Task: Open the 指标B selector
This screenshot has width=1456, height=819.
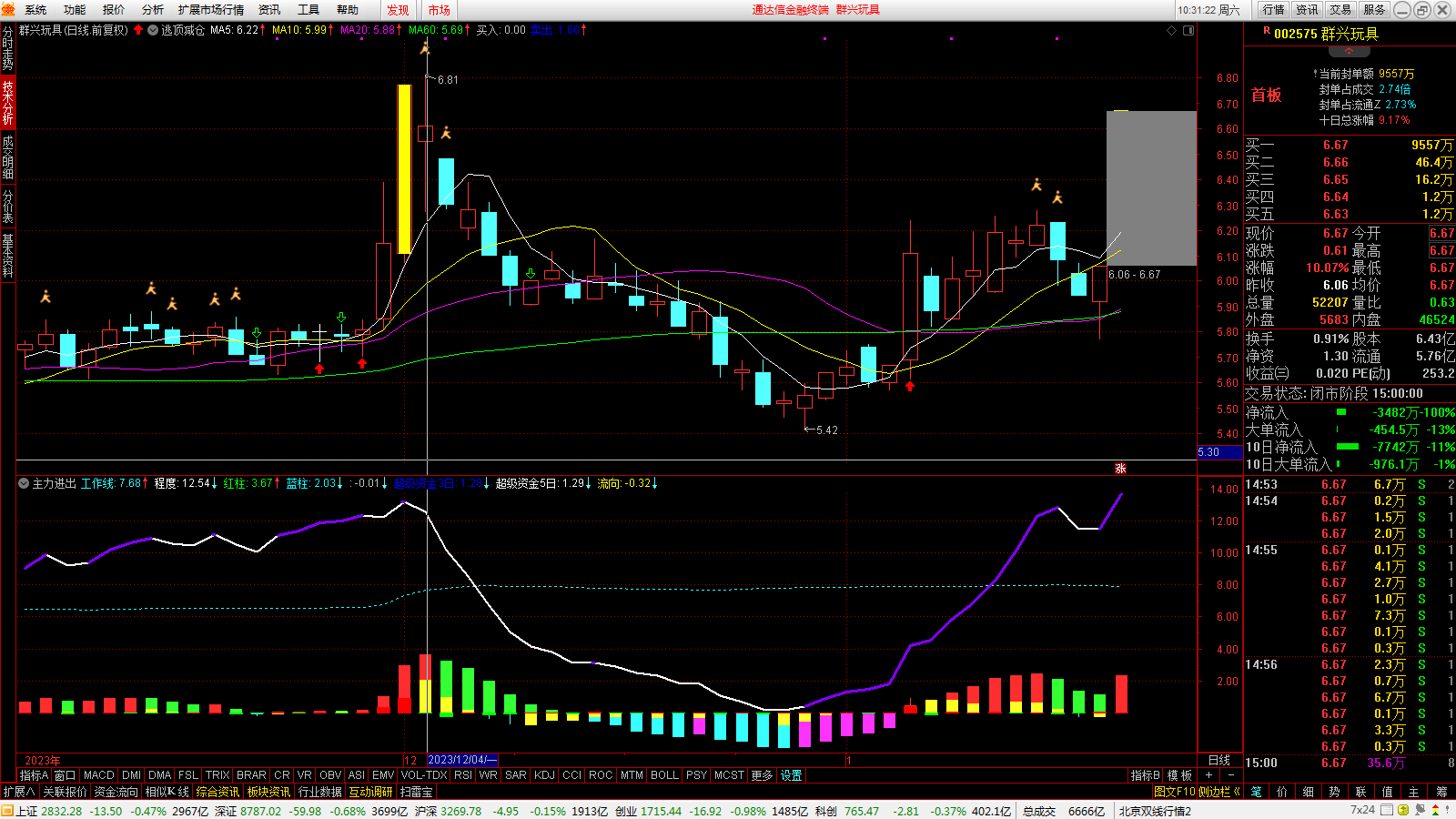Action: click(1146, 775)
